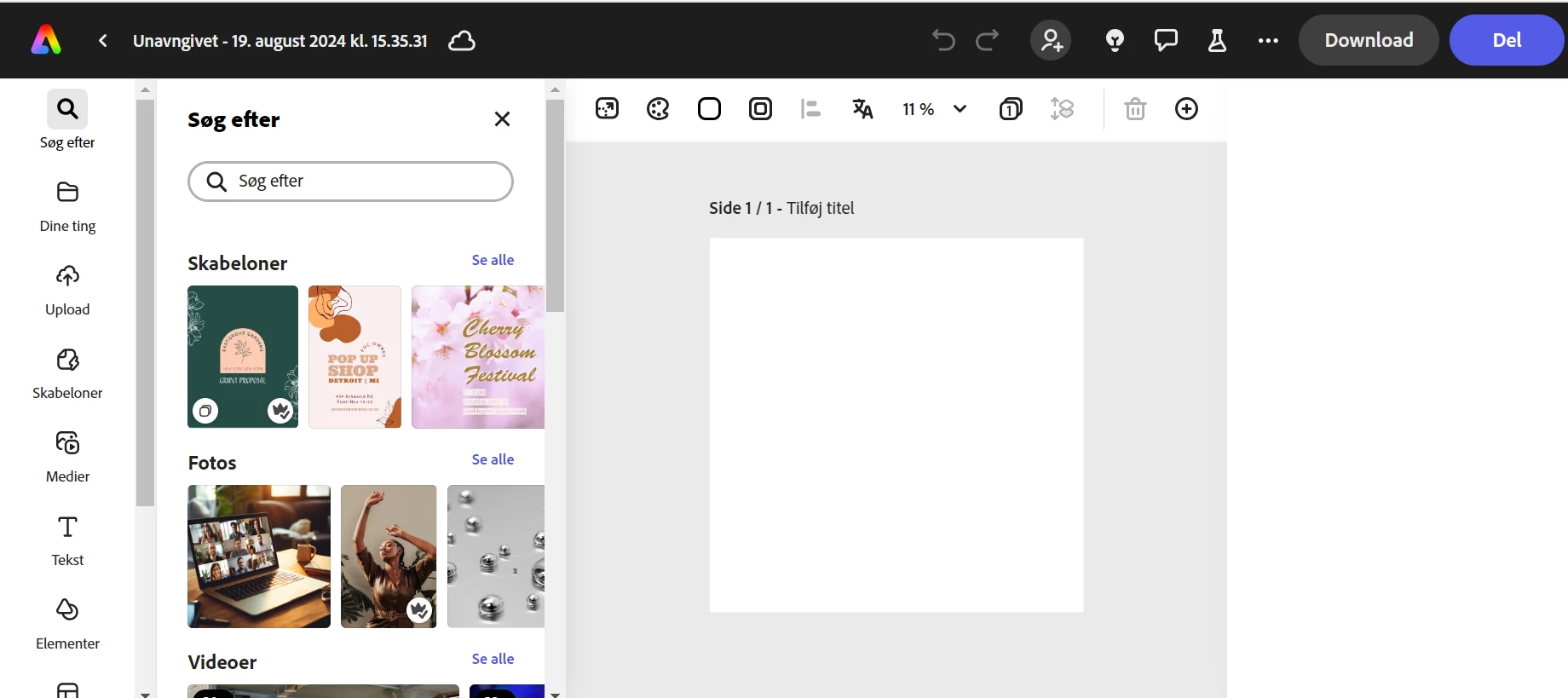
Task: Open the comments speech bubble
Action: (1166, 40)
